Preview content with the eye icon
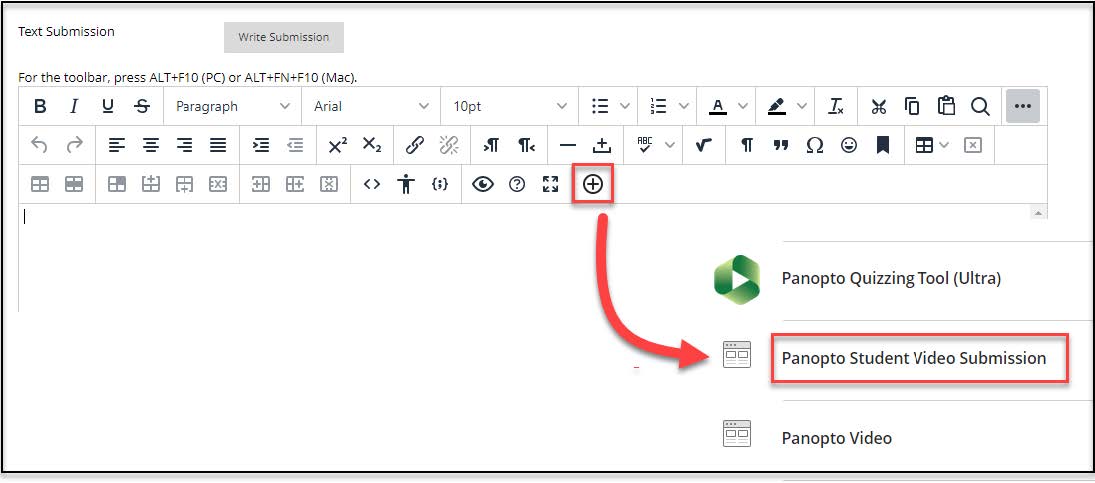The height and width of the screenshot is (483, 1095). pyautogui.click(x=483, y=184)
